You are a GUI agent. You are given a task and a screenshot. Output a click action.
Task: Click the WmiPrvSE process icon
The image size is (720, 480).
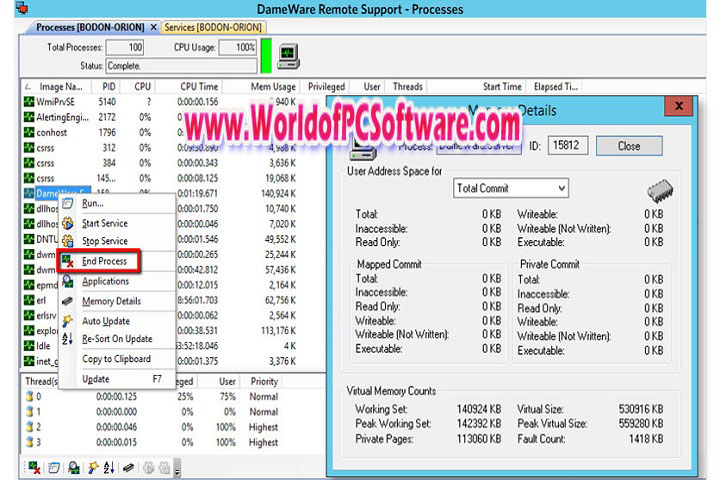29,102
